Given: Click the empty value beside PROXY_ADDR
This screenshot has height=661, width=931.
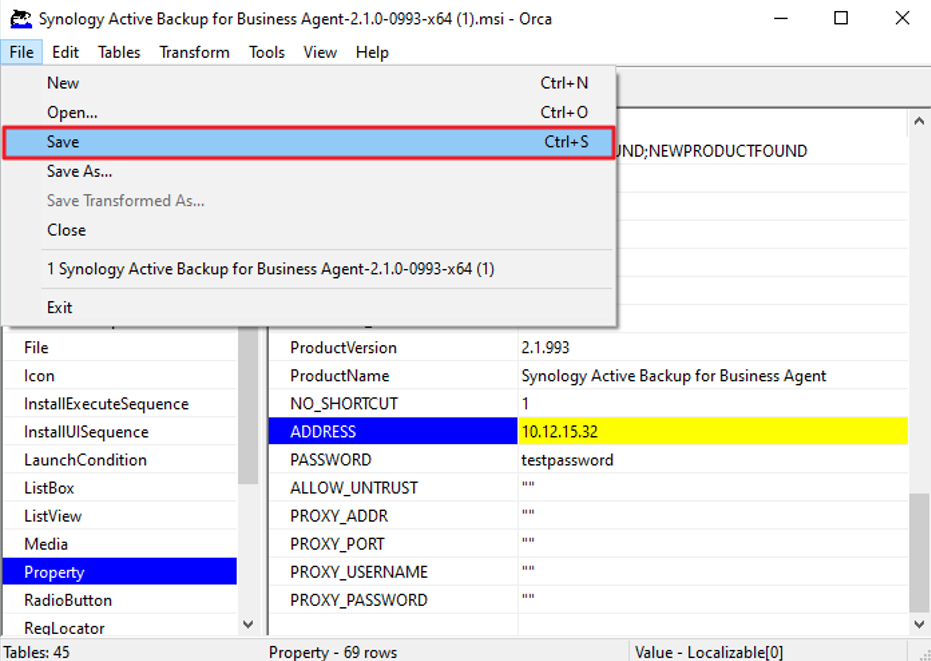Looking at the screenshot, I should (713, 516).
